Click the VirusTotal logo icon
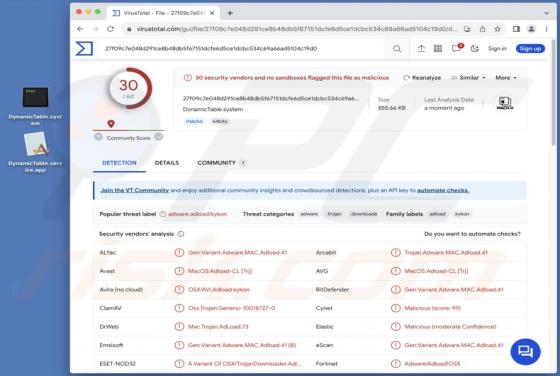Viewport: 560px width, 376px height. tap(84, 49)
